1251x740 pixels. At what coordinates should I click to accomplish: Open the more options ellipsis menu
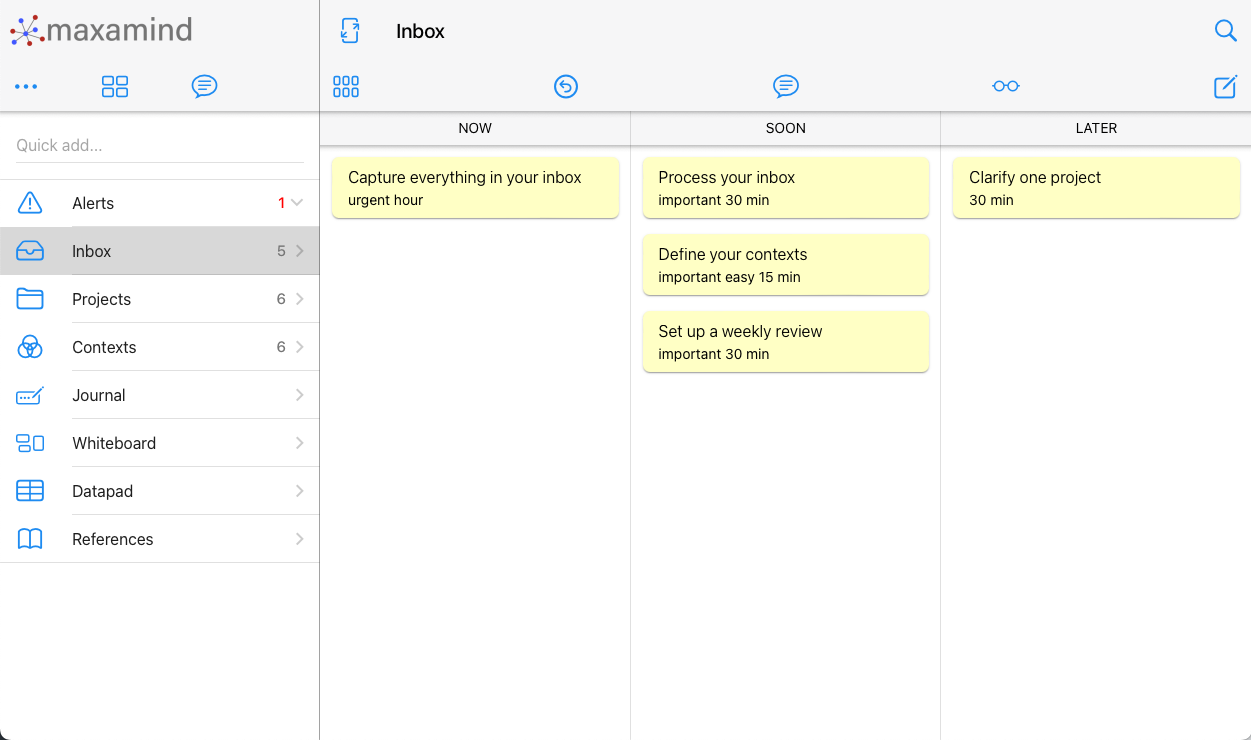pyautogui.click(x=26, y=87)
